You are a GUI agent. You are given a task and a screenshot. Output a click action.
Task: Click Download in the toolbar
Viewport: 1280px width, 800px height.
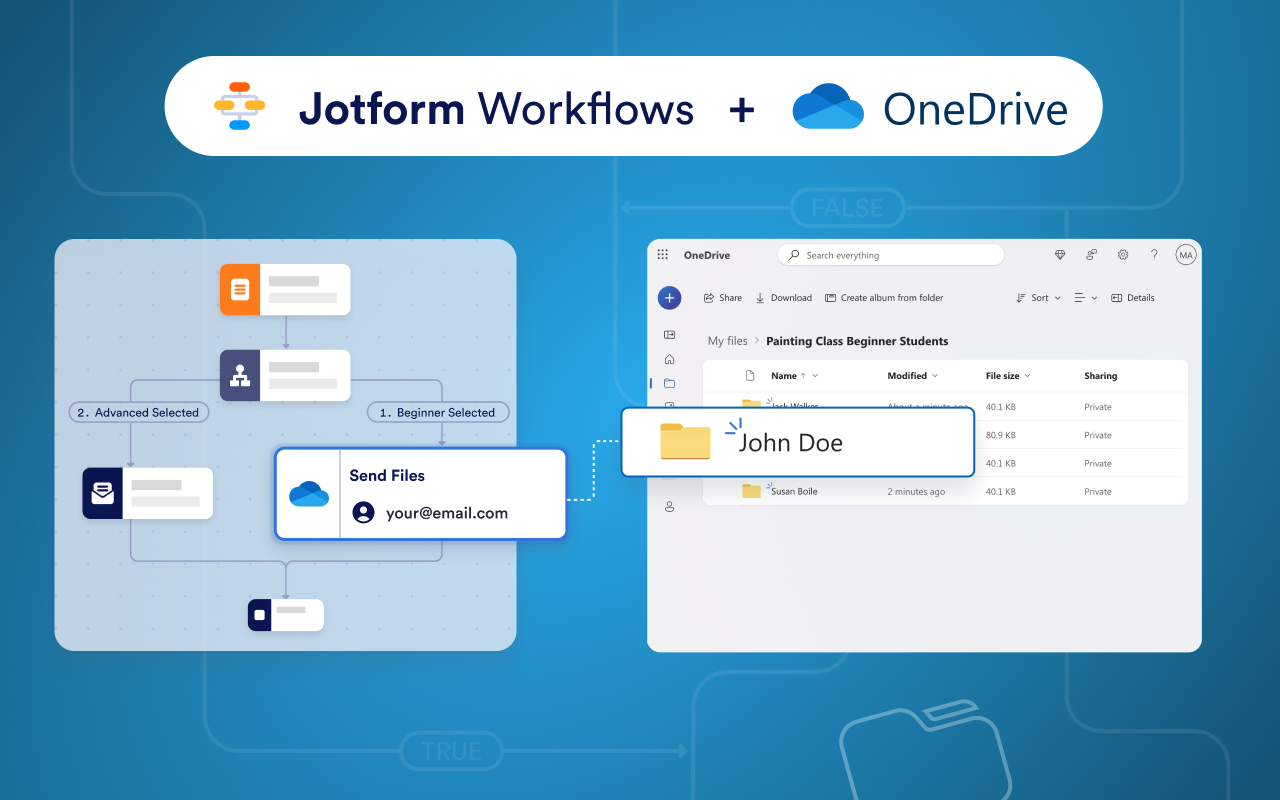pos(784,298)
